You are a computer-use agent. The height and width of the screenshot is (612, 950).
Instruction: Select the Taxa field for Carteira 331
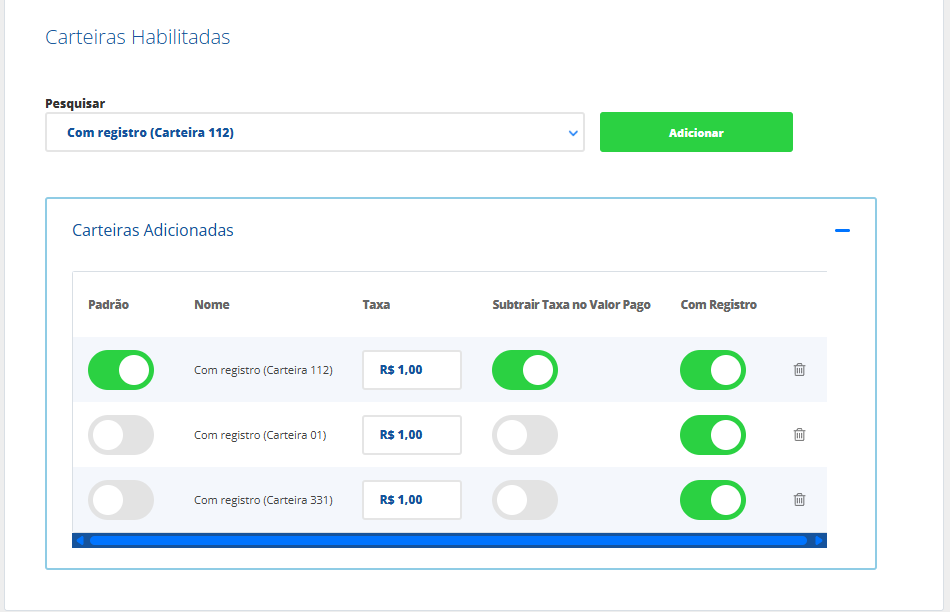411,500
